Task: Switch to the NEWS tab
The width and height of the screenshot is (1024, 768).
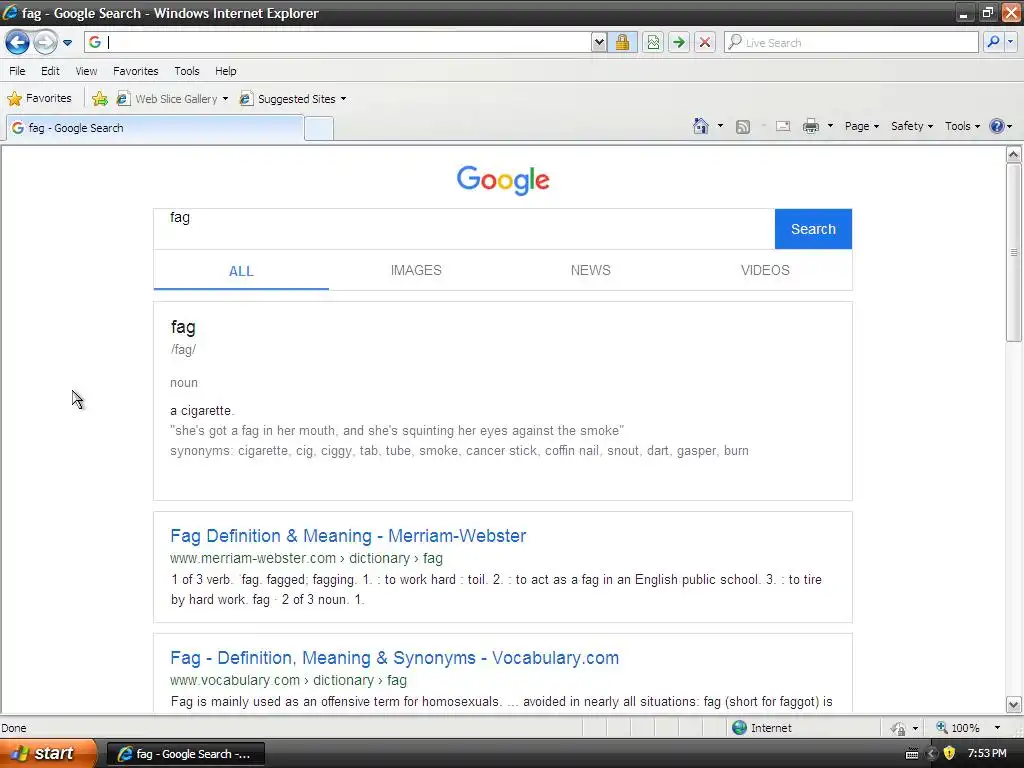Action: [x=590, y=270]
